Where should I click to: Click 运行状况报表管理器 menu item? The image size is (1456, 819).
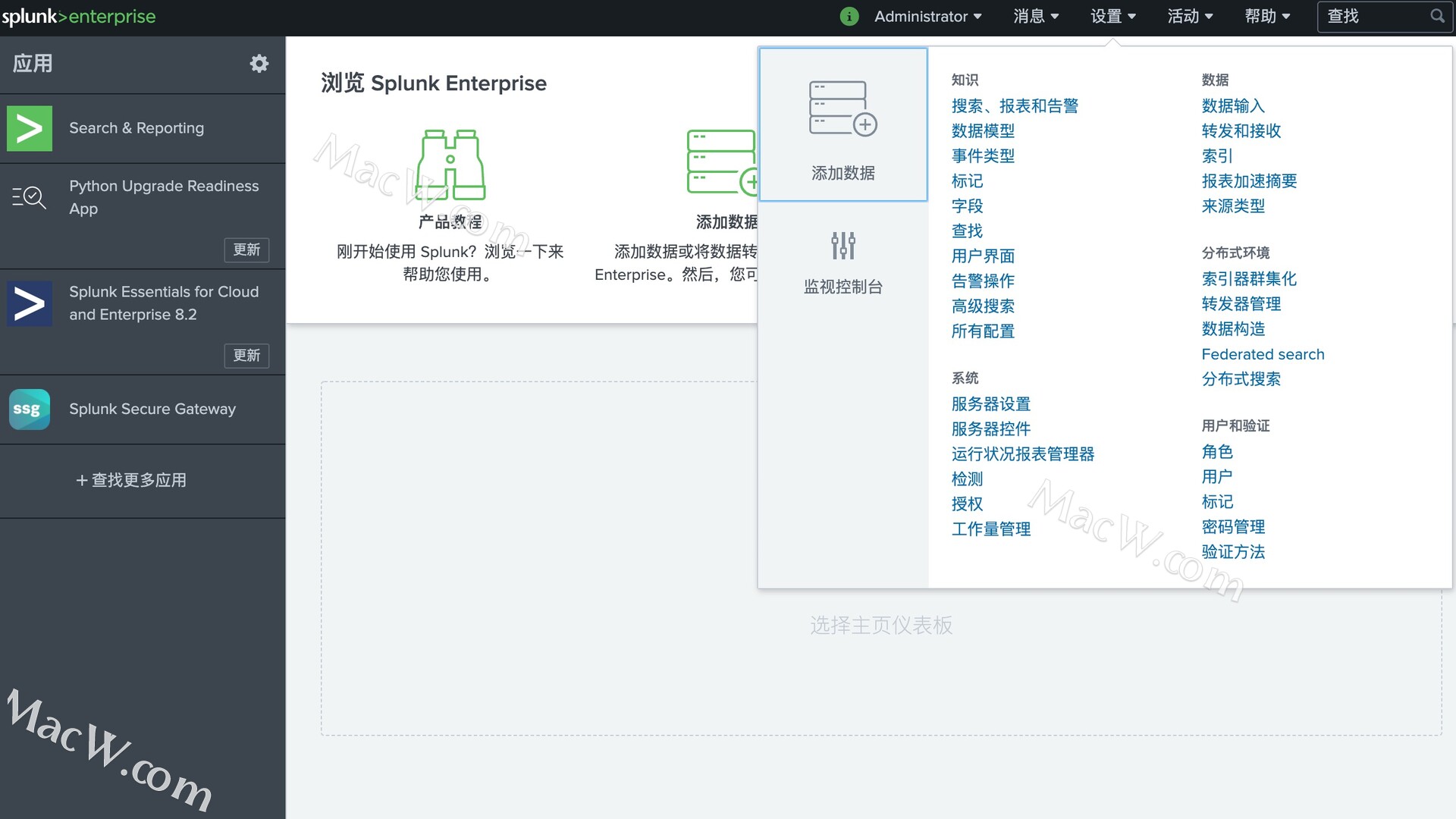1023,453
